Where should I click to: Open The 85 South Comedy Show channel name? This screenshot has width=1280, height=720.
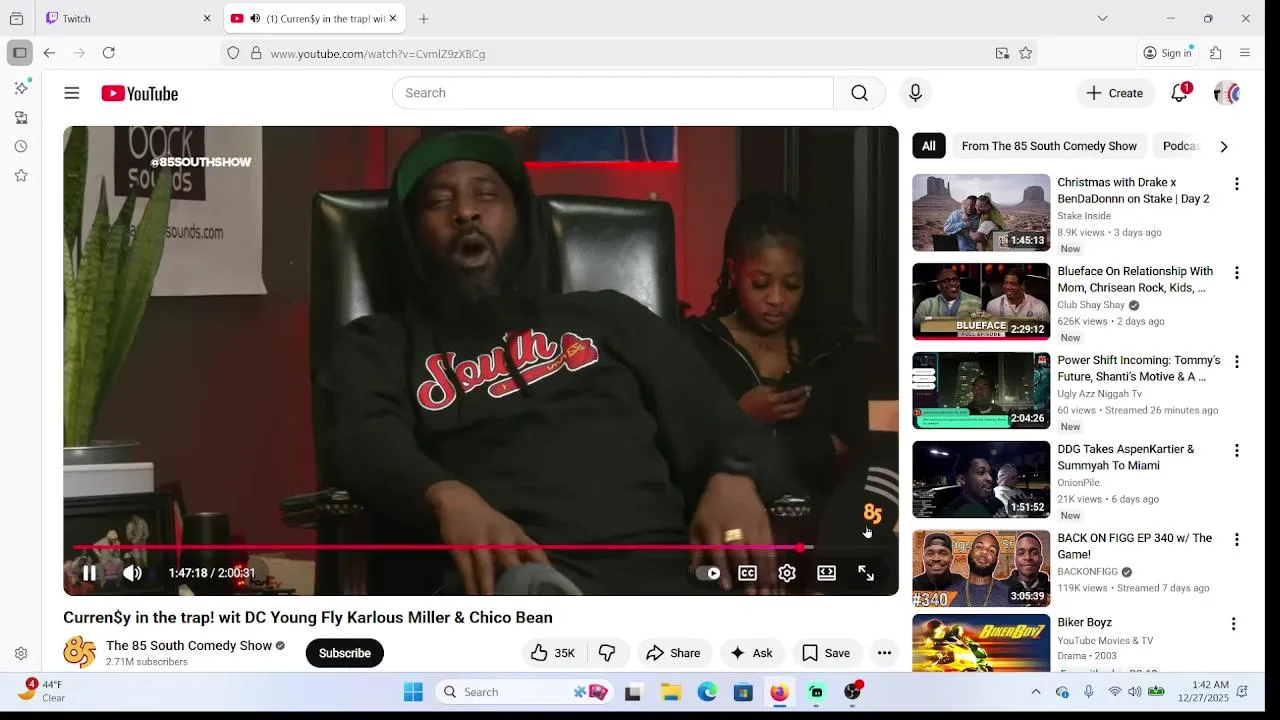pos(189,646)
